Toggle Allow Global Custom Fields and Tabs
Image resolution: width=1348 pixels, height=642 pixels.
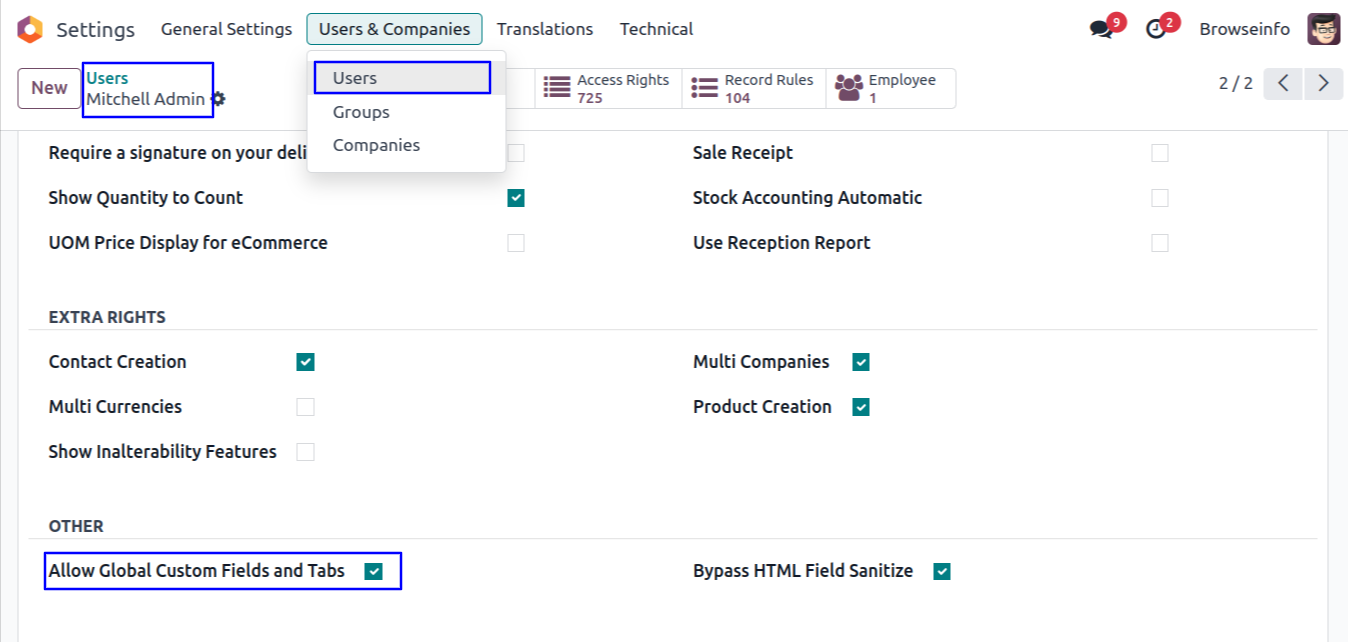(x=374, y=572)
